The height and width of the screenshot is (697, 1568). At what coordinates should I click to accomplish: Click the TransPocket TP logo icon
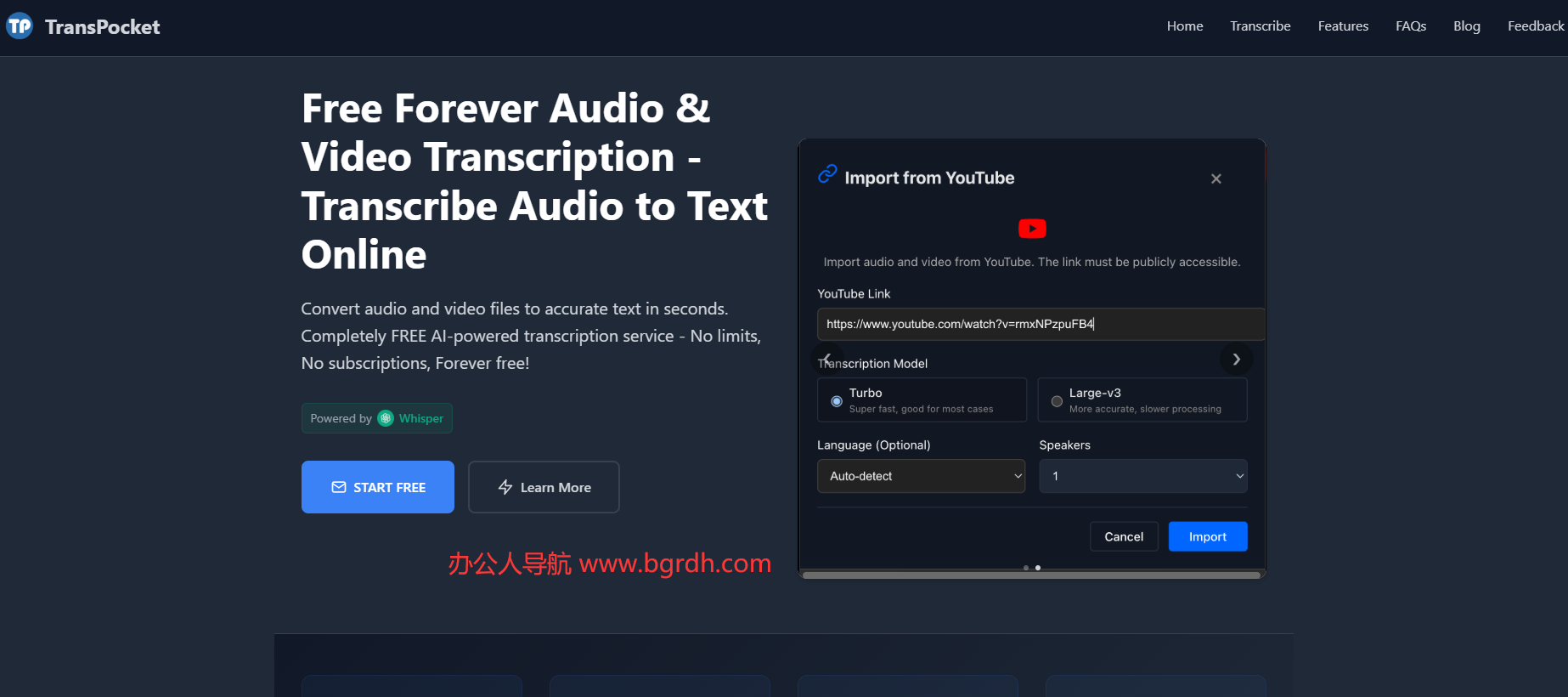click(x=20, y=26)
